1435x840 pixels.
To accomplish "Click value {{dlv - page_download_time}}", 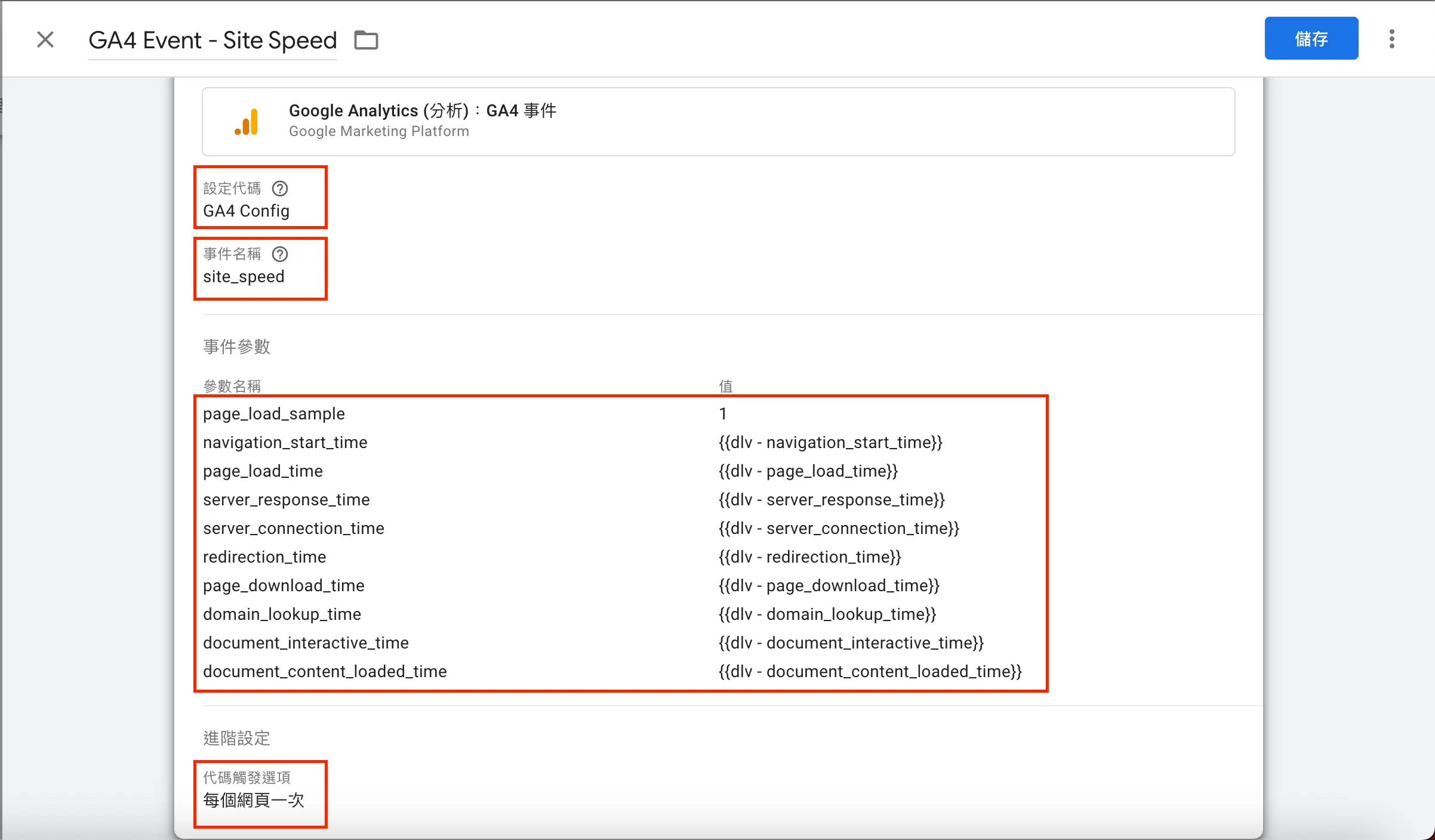I will click(829, 586).
